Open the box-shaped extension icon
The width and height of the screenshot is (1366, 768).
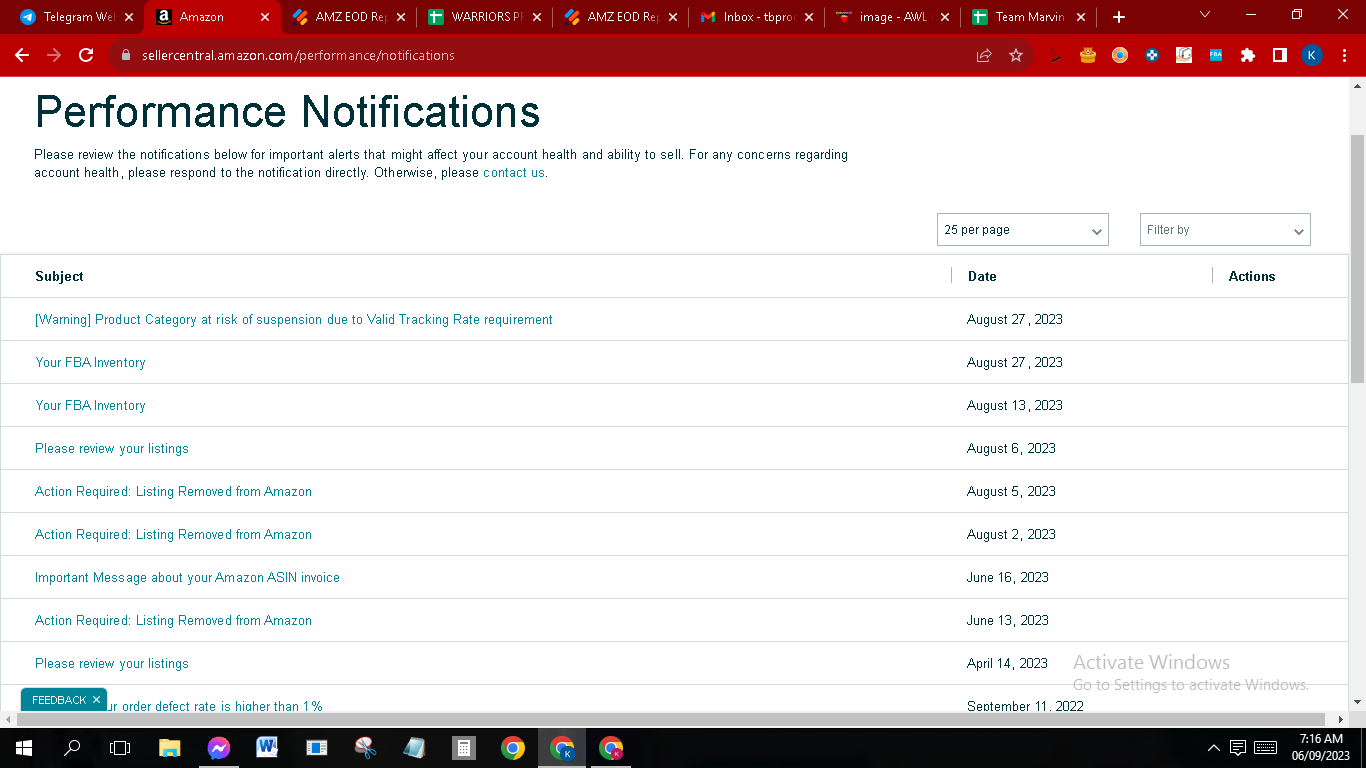point(1184,56)
